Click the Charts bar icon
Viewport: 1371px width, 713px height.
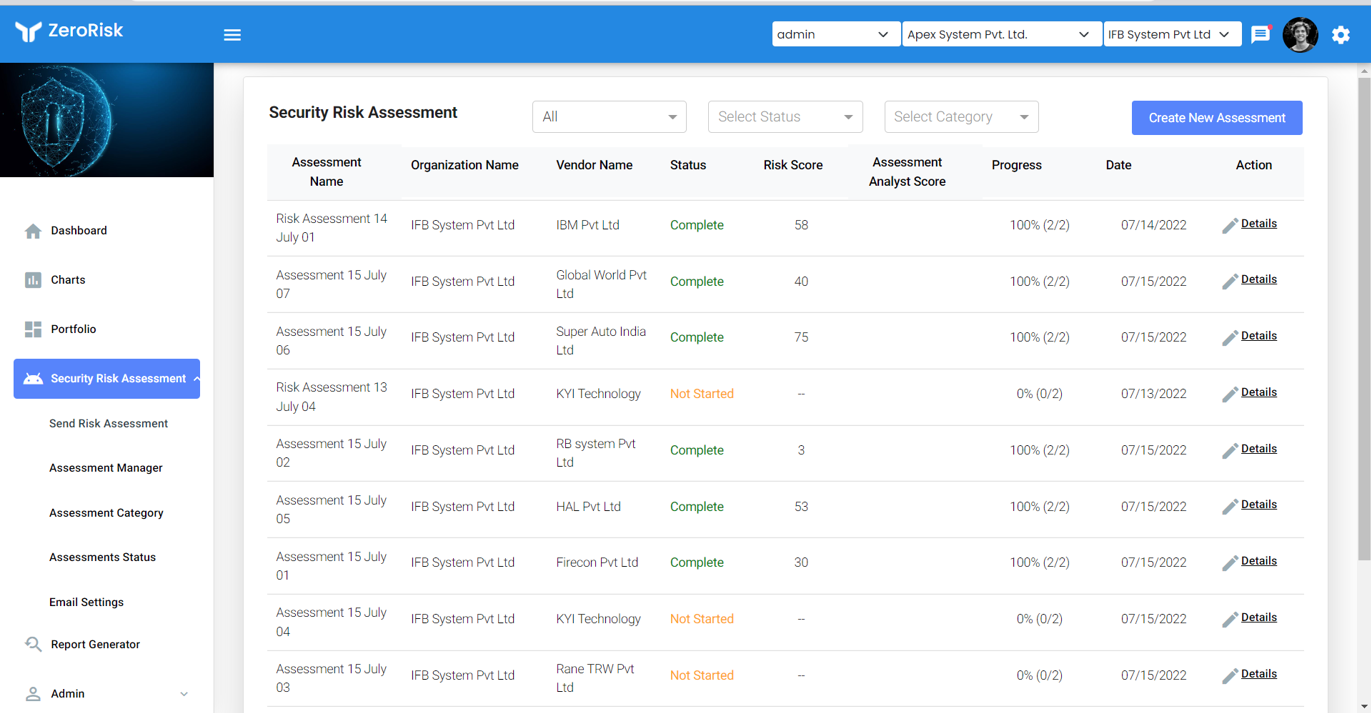pyautogui.click(x=33, y=280)
